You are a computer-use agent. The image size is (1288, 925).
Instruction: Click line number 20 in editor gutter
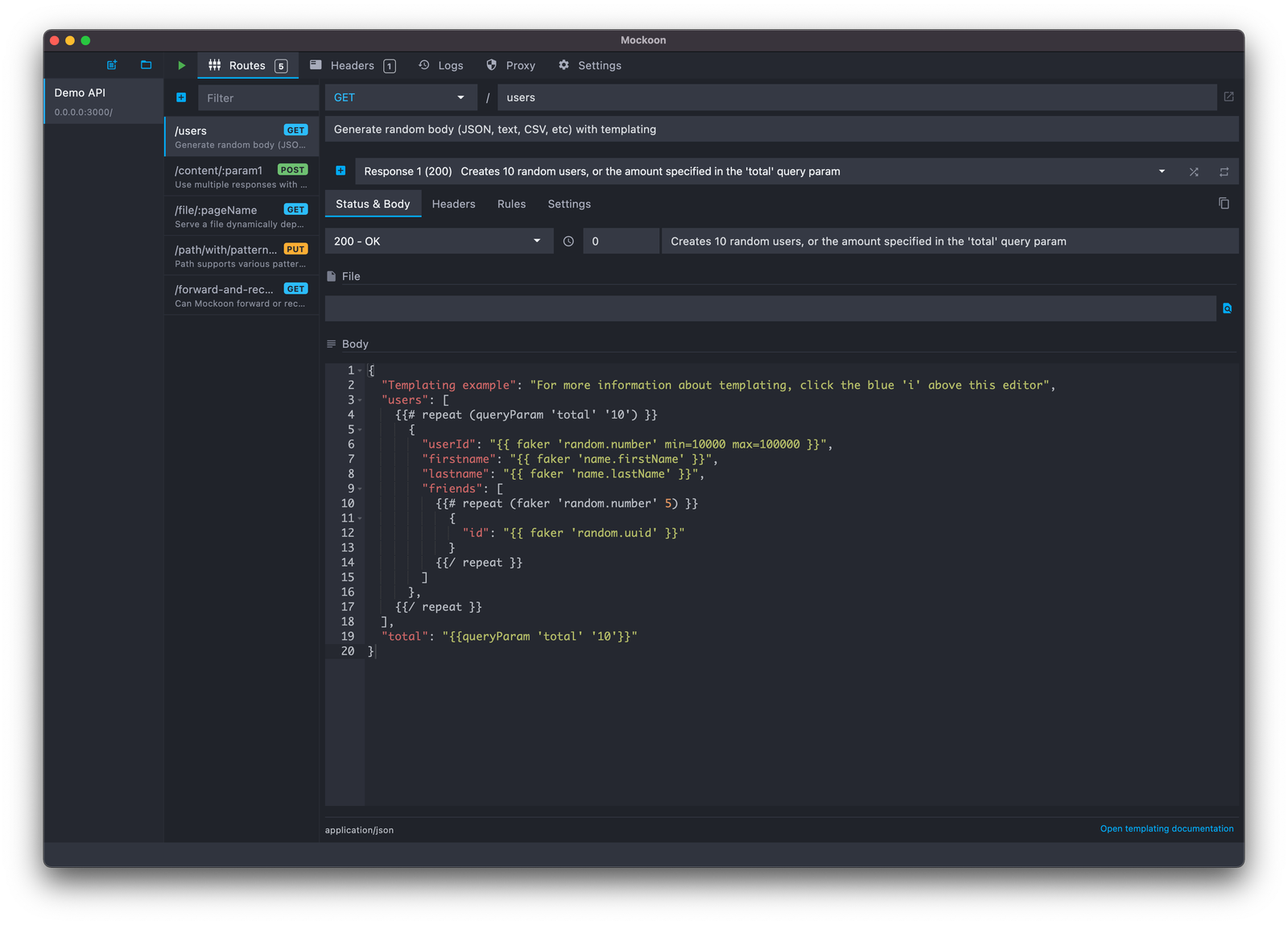click(x=347, y=651)
